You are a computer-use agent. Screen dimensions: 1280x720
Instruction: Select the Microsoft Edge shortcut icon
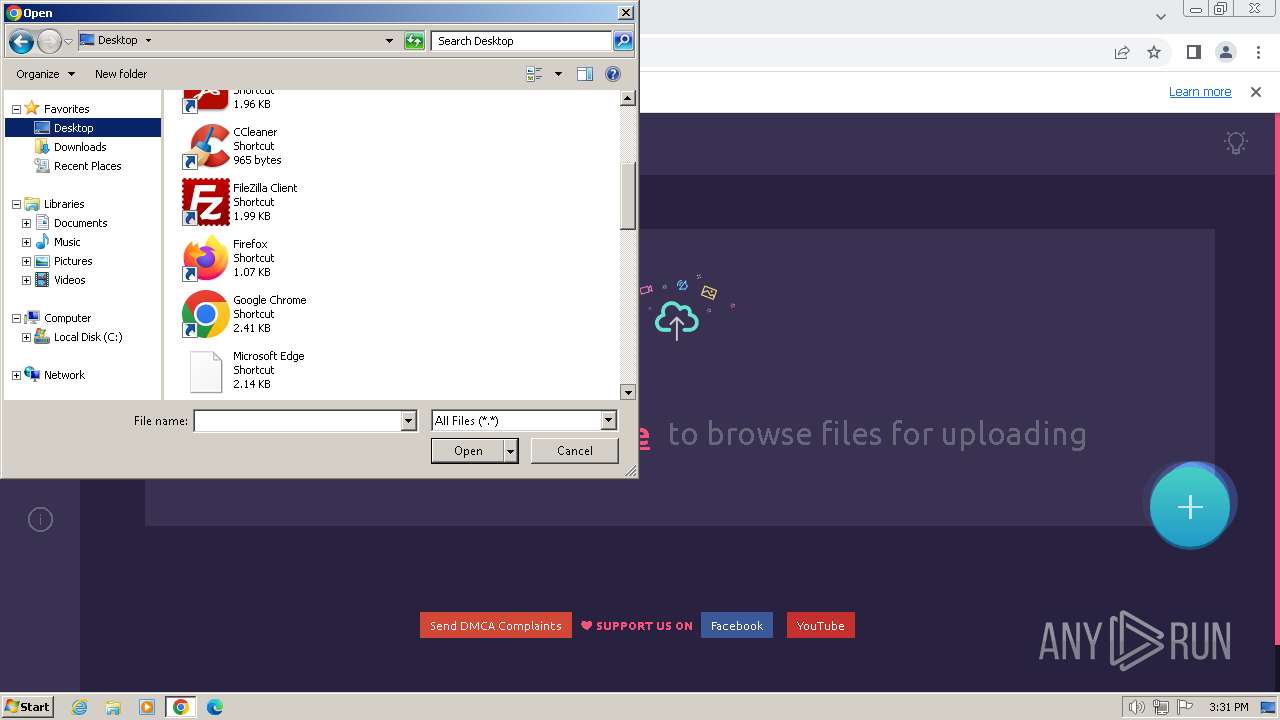click(x=206, y=370)
